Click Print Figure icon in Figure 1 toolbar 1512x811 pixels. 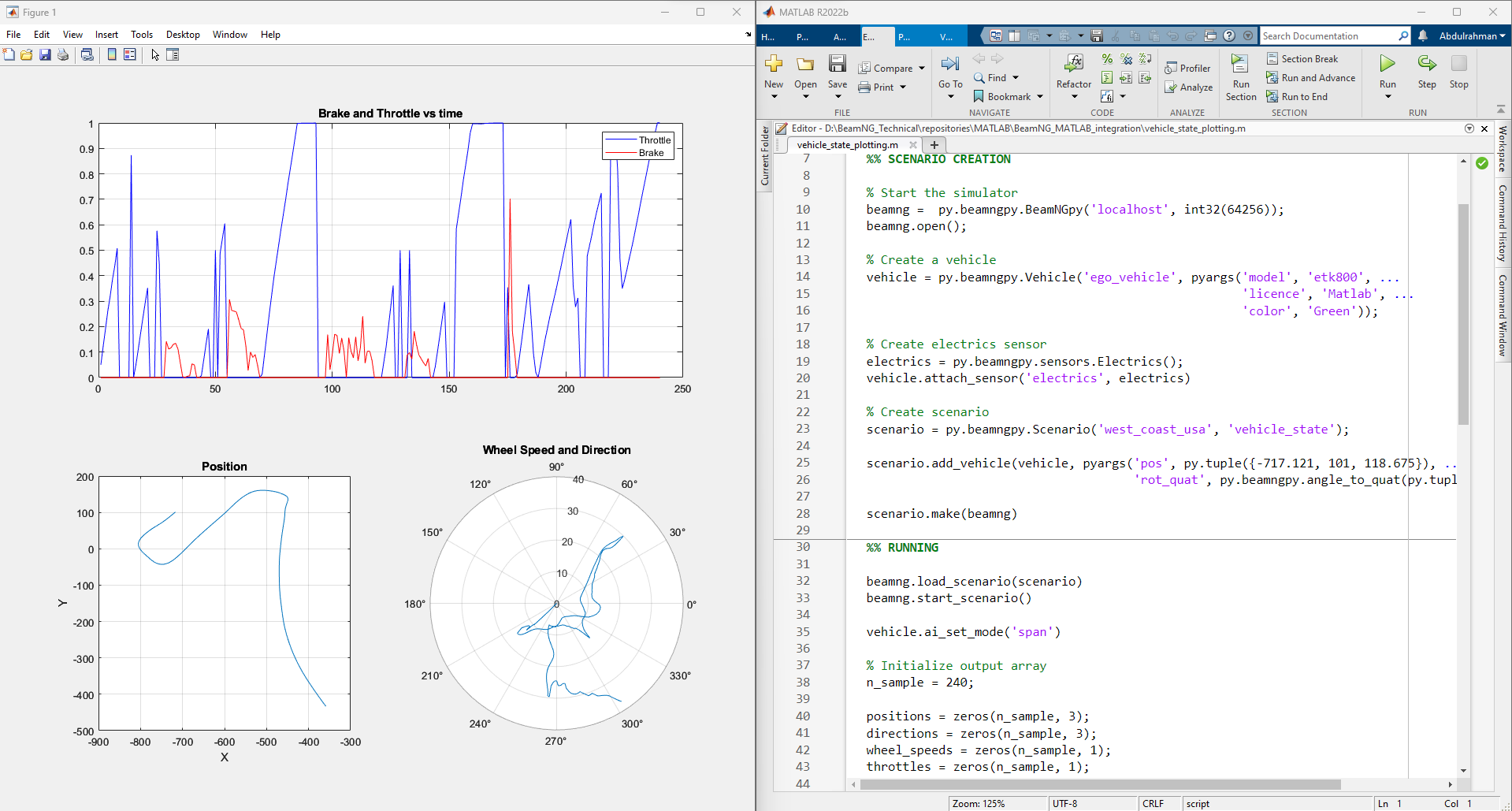(63, 54)
